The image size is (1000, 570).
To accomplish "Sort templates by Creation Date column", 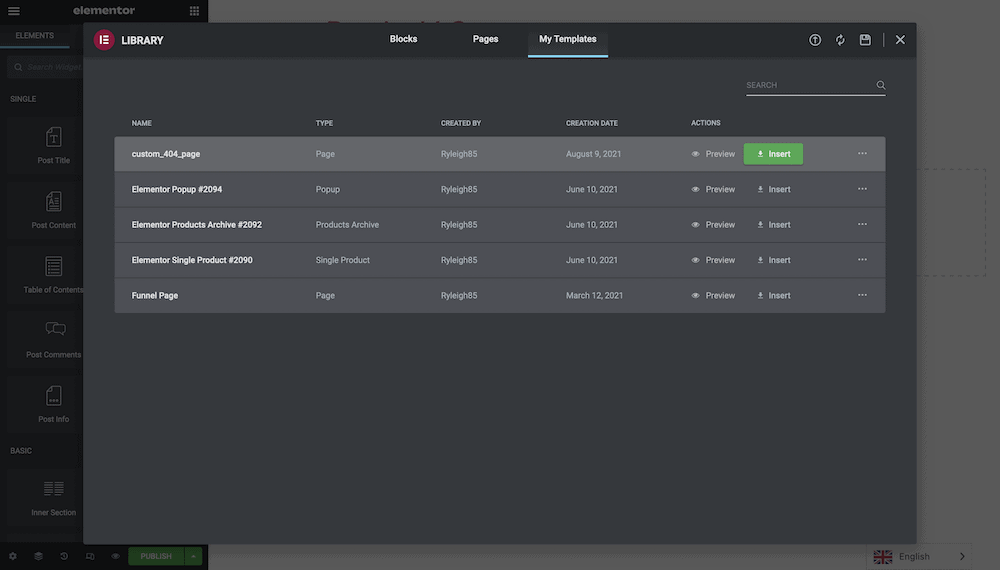I will click(x=591, y=123).
